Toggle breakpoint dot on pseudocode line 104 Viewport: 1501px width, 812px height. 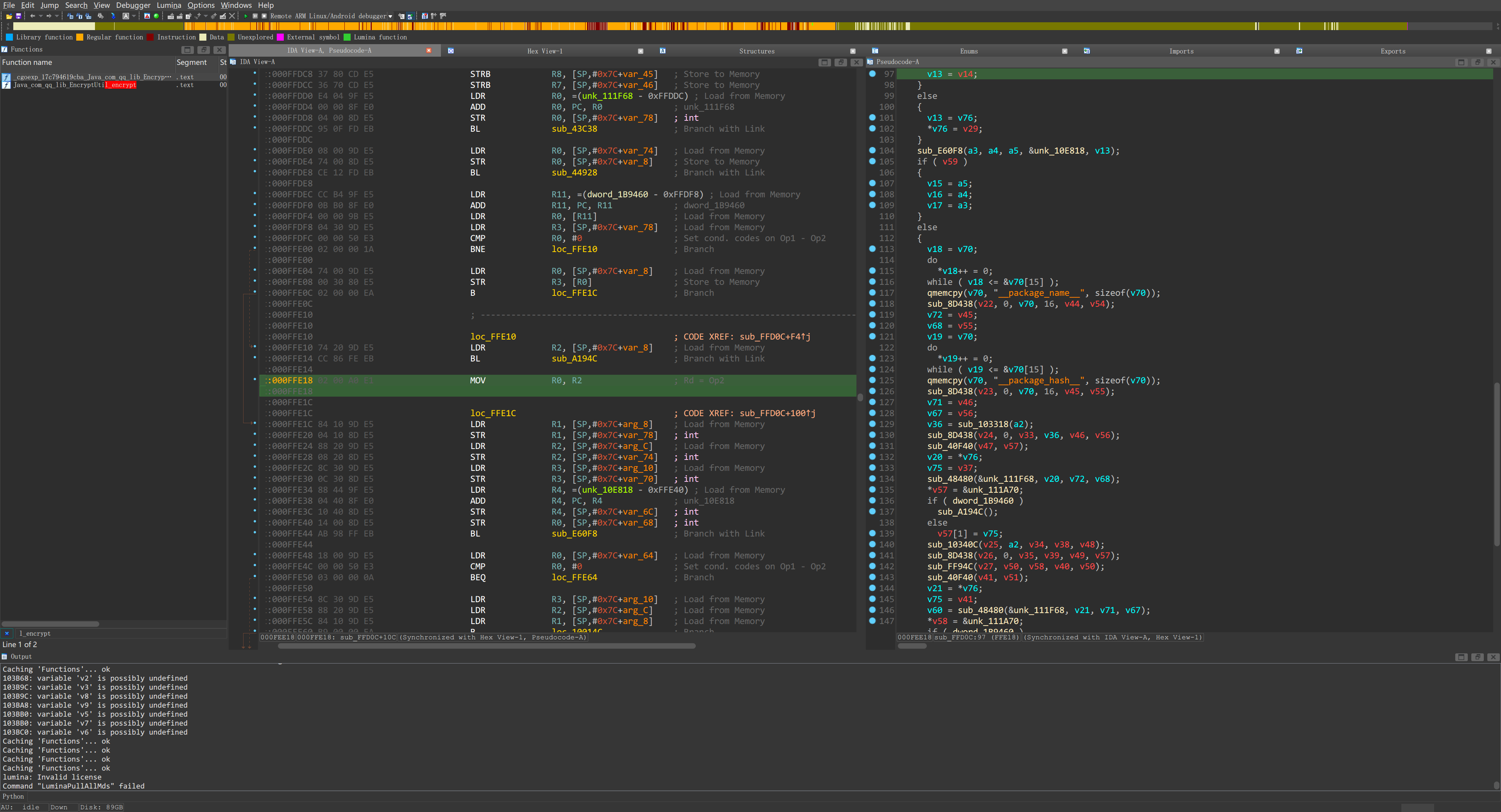(872, 150)
